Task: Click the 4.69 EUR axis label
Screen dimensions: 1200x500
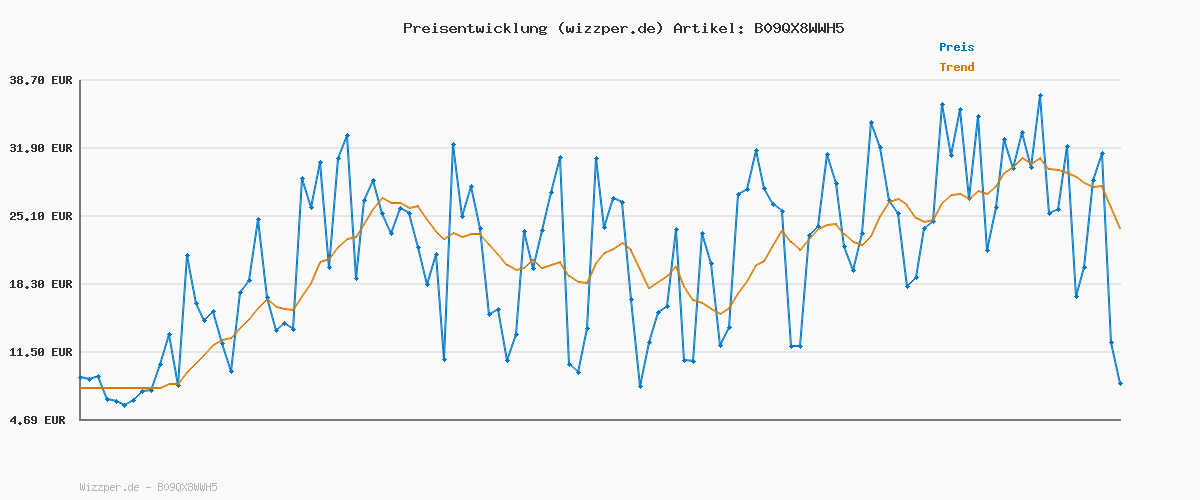Action: point(41,420)
